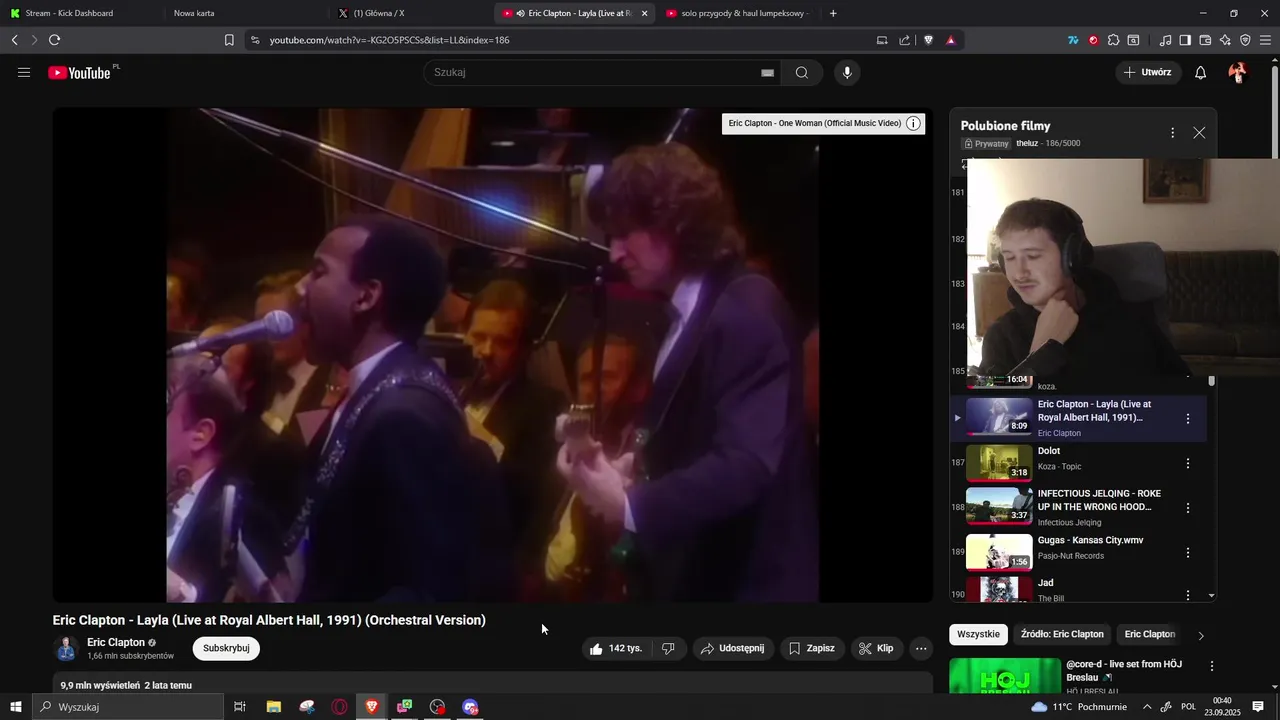
Task: Reload the page in the browser
Action: pos(54,40)
